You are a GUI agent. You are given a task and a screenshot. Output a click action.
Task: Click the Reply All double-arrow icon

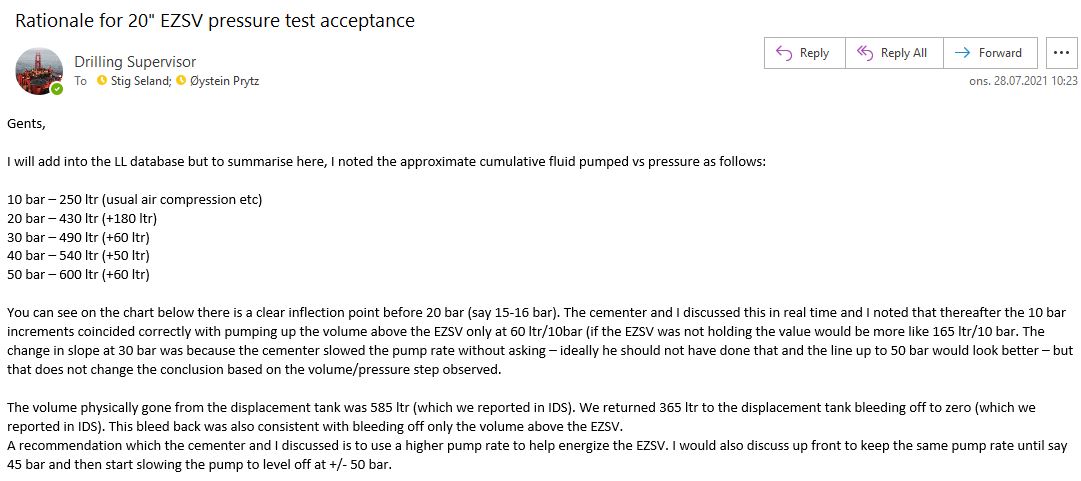pyautogui.click(x=864, y=53)
